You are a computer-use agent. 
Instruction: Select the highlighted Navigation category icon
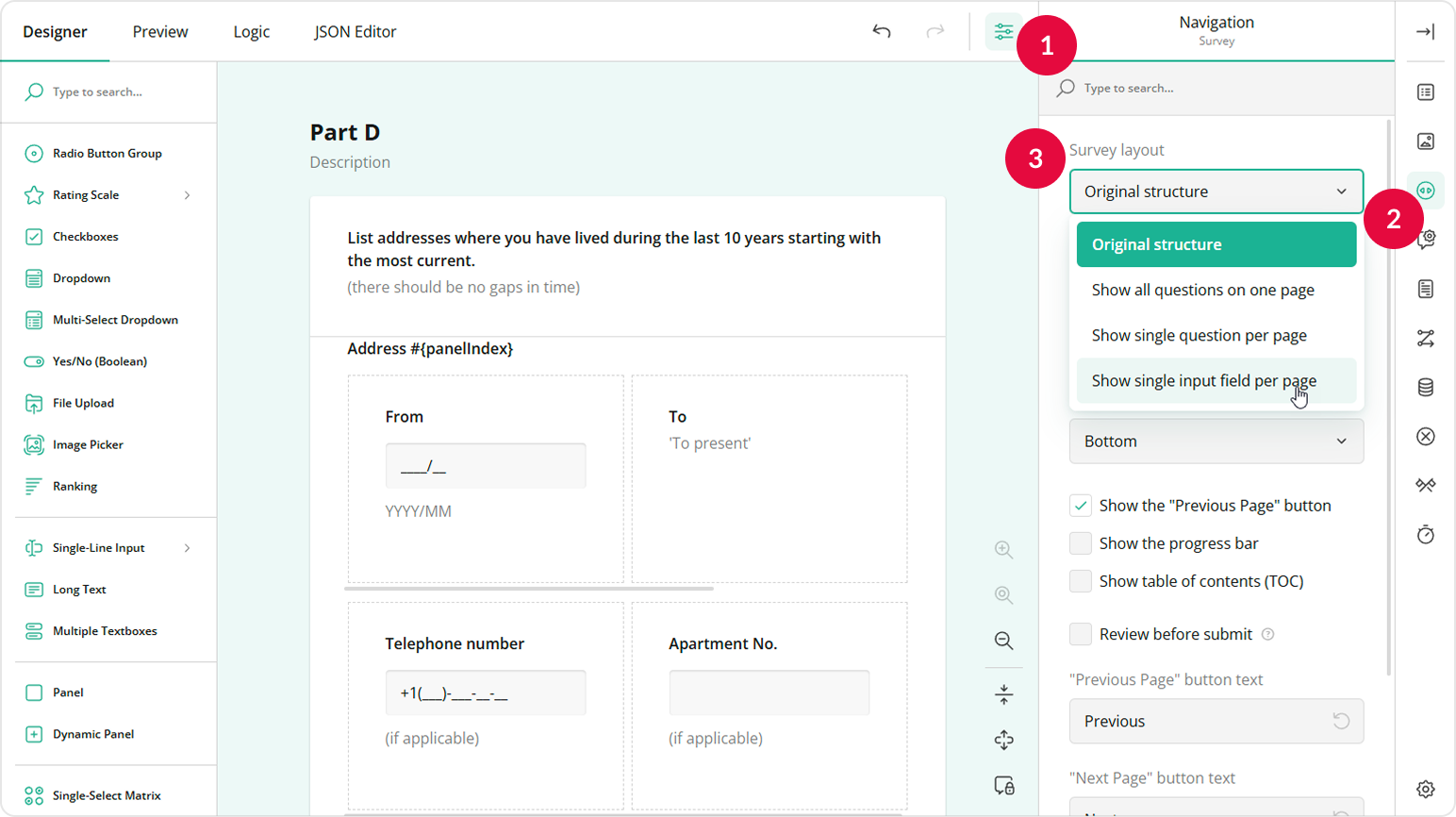tap(1425, 190)
